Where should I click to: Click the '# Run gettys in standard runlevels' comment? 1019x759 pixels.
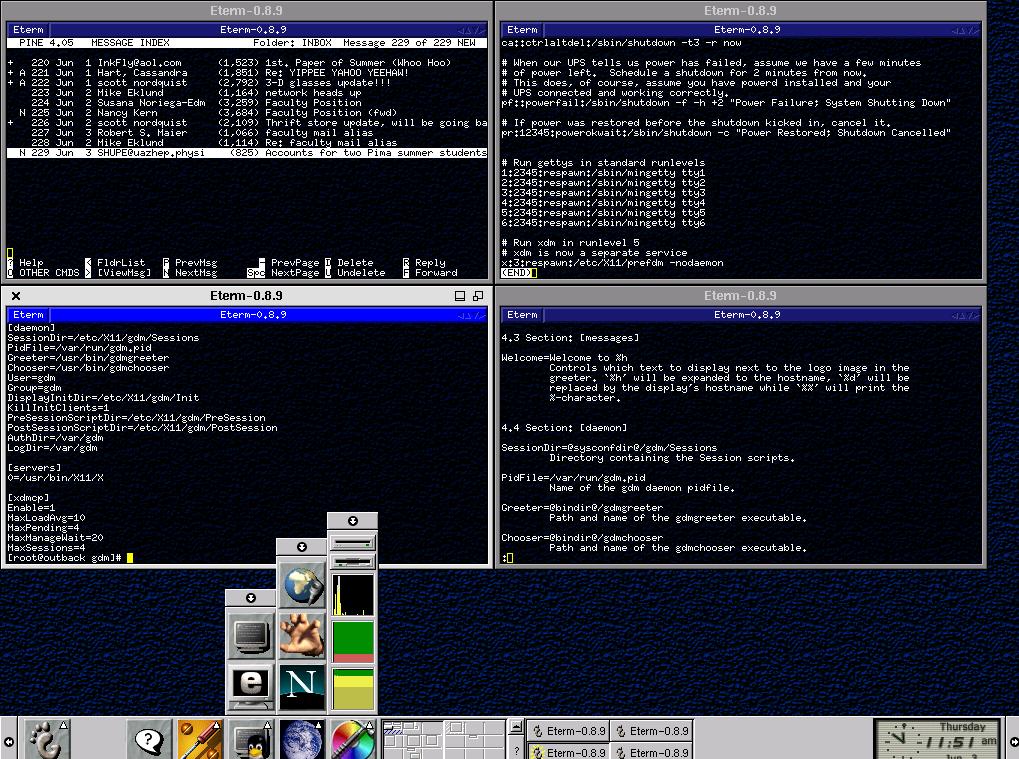tap(603, 163)
